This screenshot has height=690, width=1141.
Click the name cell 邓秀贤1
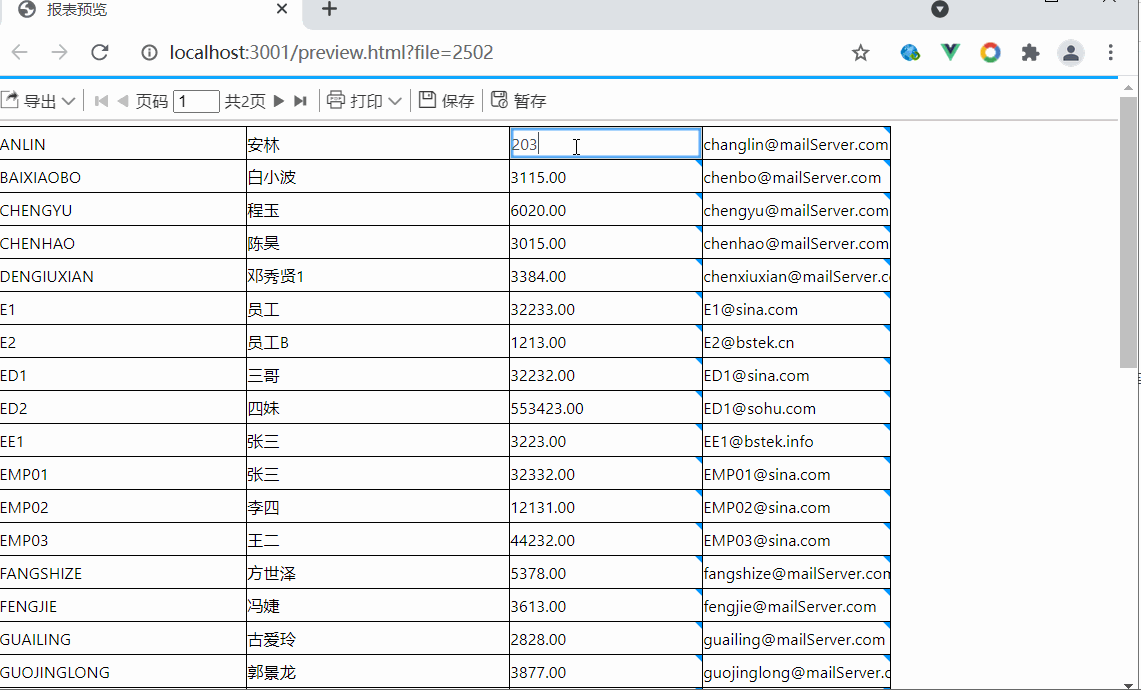tap(378, 276)
